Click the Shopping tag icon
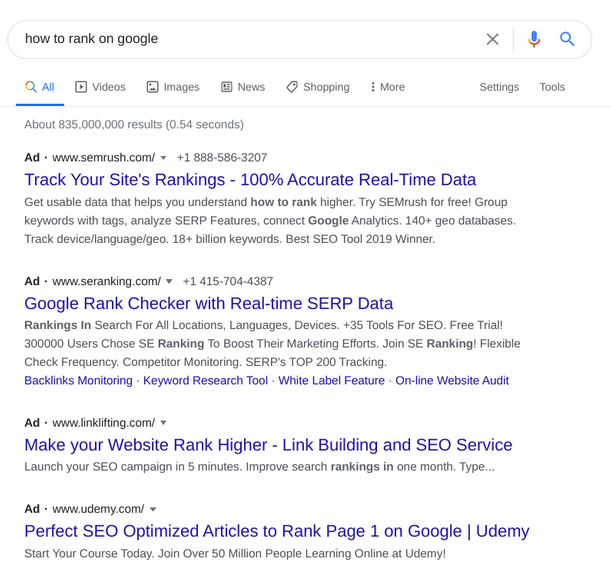This screenshot has height=561, width=611. [x=292, y=86]
